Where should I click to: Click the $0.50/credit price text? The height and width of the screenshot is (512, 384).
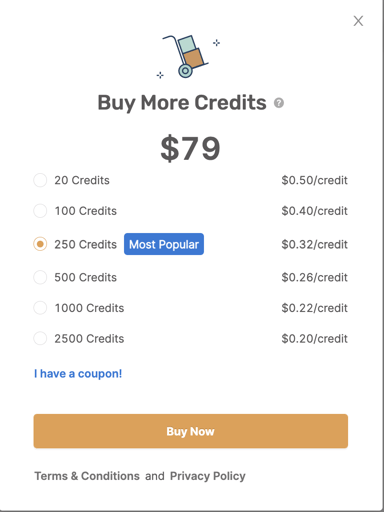click(x=314, y=180)
